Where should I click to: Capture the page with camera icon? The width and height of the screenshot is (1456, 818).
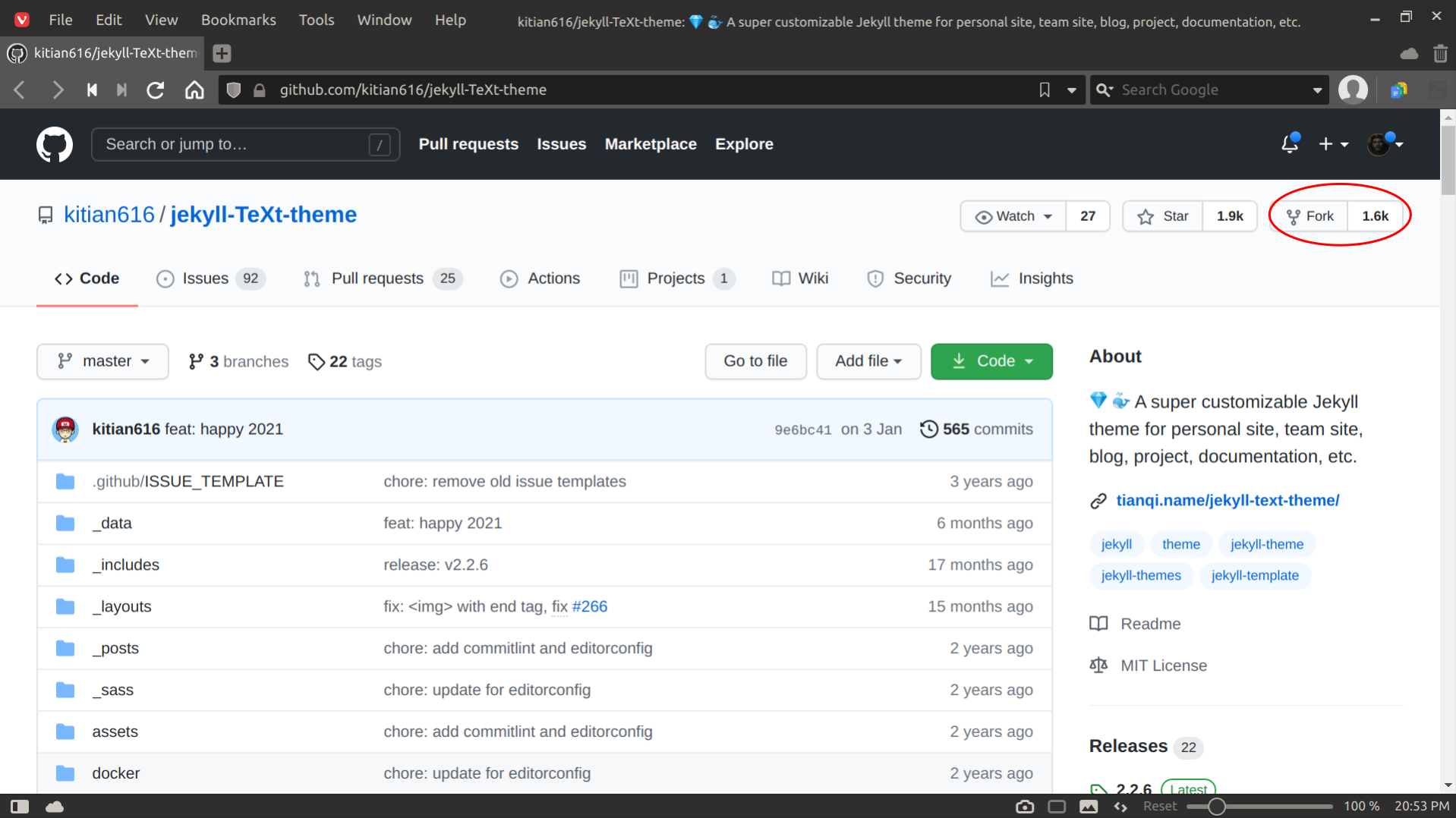1025,806
